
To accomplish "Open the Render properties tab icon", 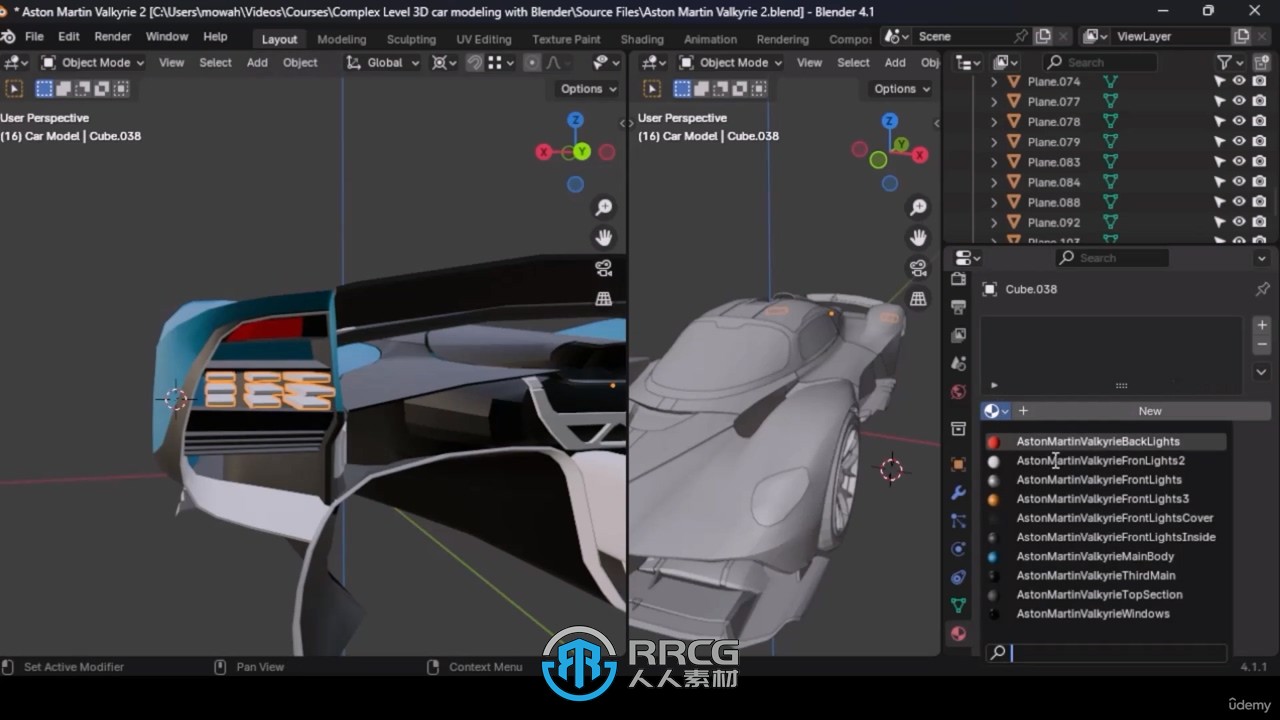I will (x=959, y=279).
